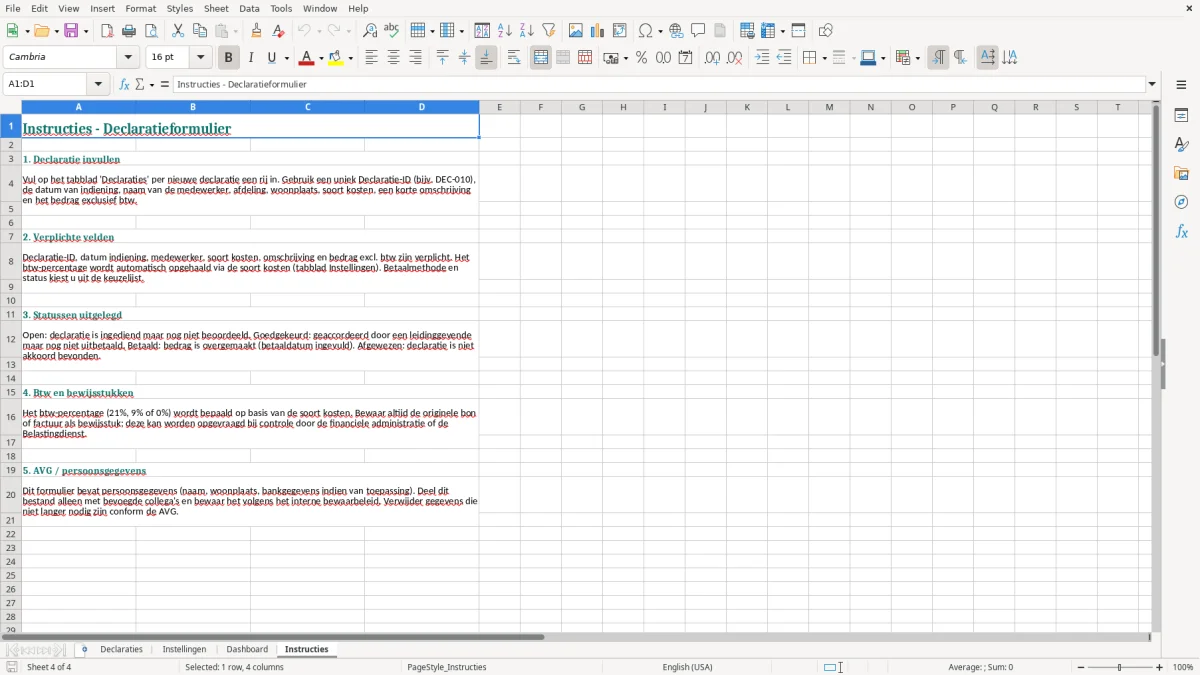Clear direct formatting
The height and width of the screenshot is (675, 1200).
279,31
